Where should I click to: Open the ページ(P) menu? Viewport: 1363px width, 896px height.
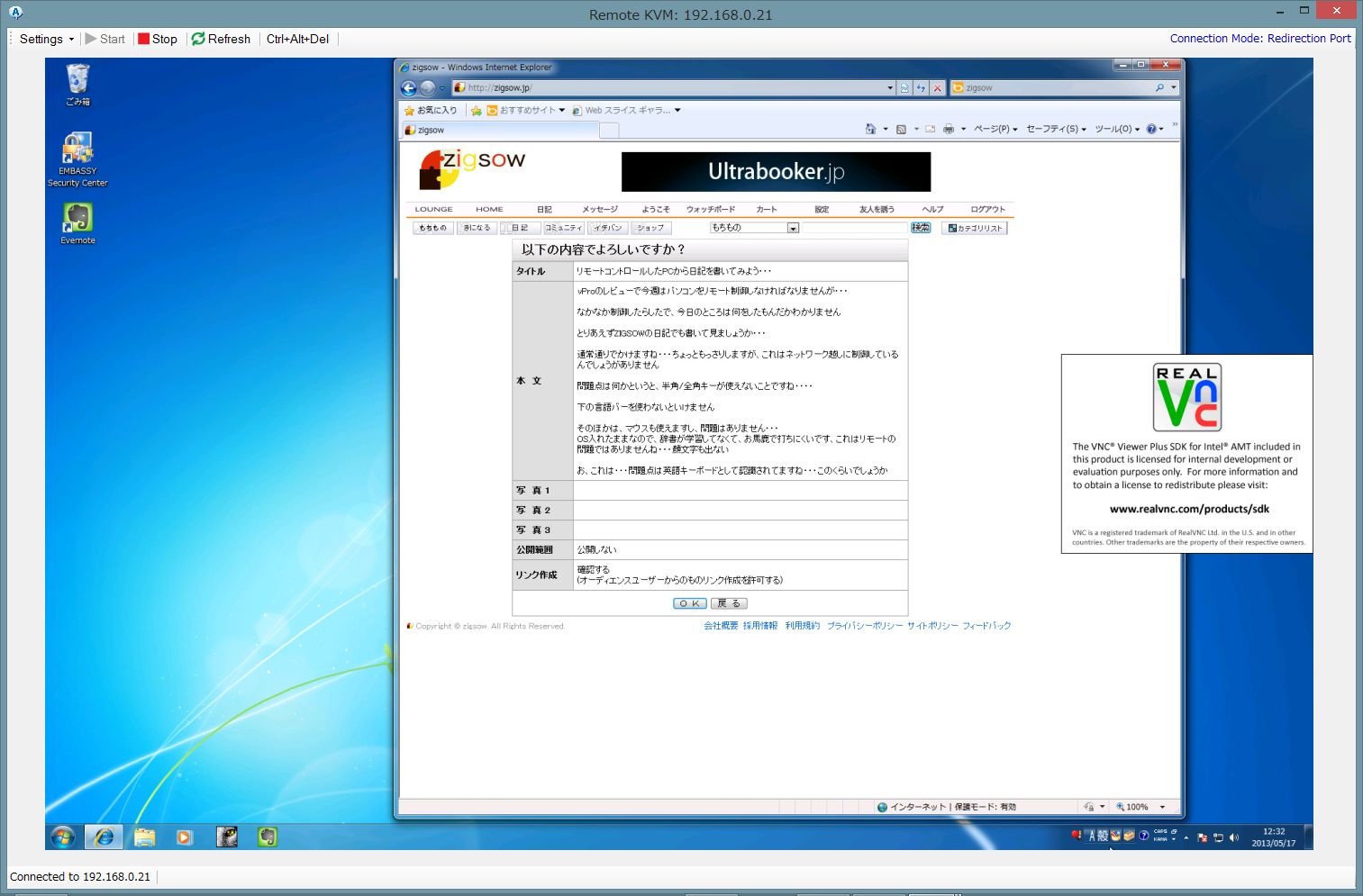[x=995, y=129]
